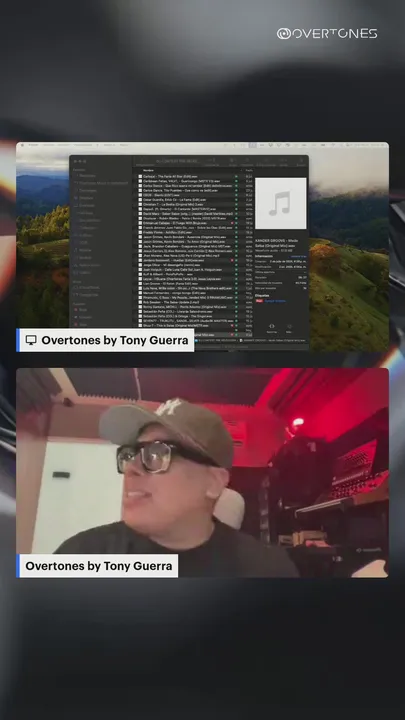The width and height of the screenshot is (405, 720).
Task: Click the music note preview thumbnail
Action: (281, 203)
